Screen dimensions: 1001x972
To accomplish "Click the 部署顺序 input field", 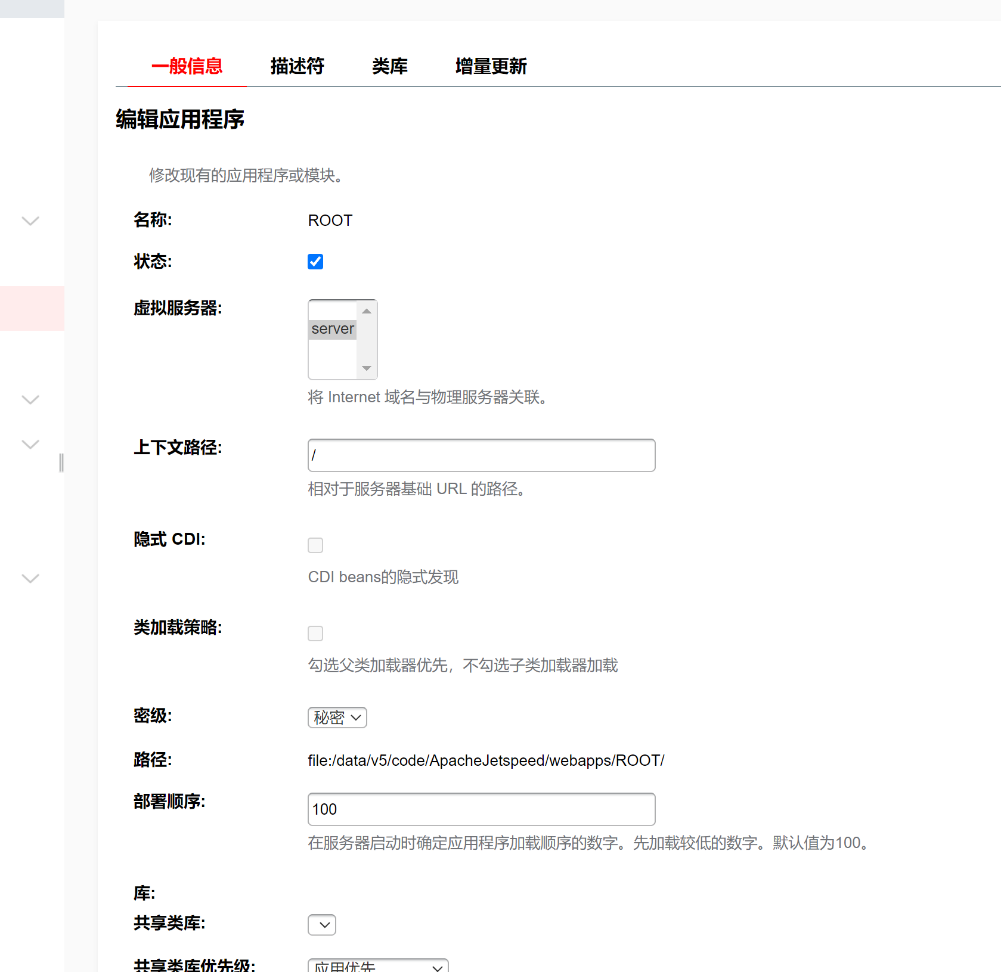I will pyautogui.click(x=481, y=809).
